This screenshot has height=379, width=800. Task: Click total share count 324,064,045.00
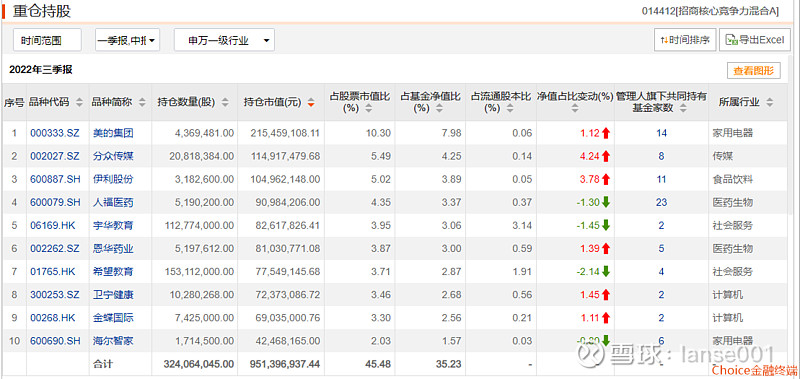(198, 364)
